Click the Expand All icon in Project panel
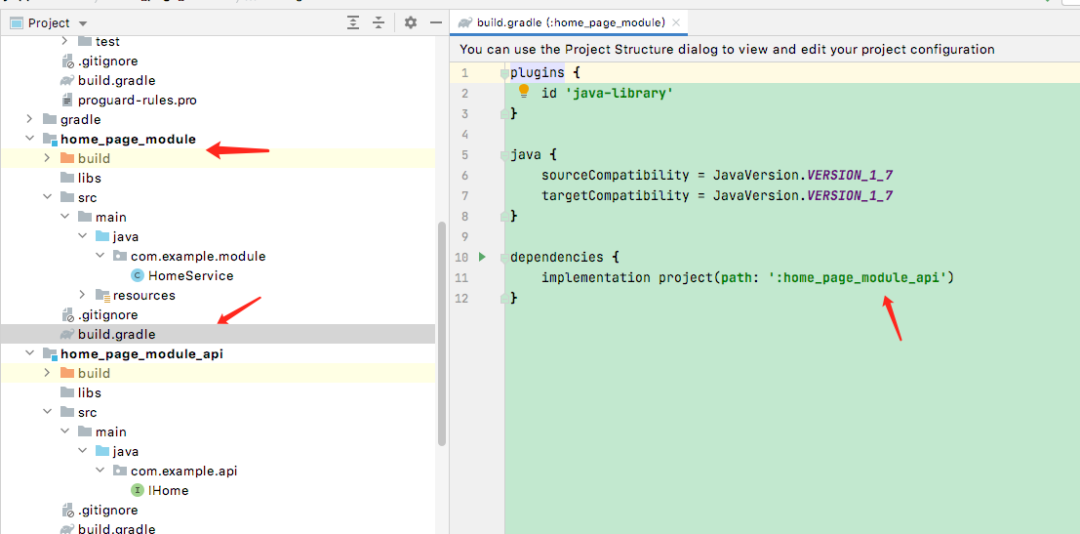This screenshot has height=534, width=1080. [353, 23]
